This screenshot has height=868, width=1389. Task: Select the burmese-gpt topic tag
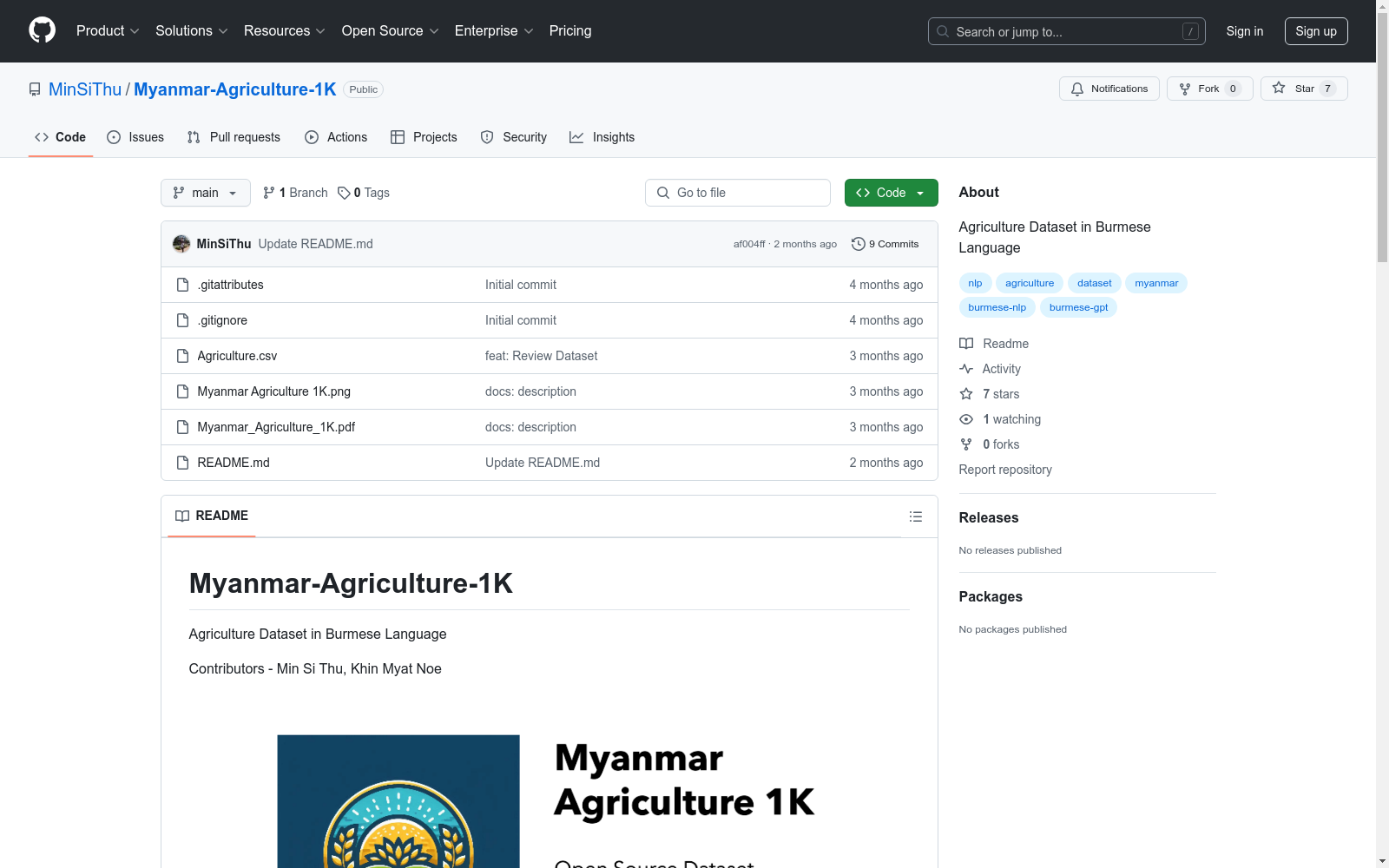pyautogui.click(x=1079, y=307)
